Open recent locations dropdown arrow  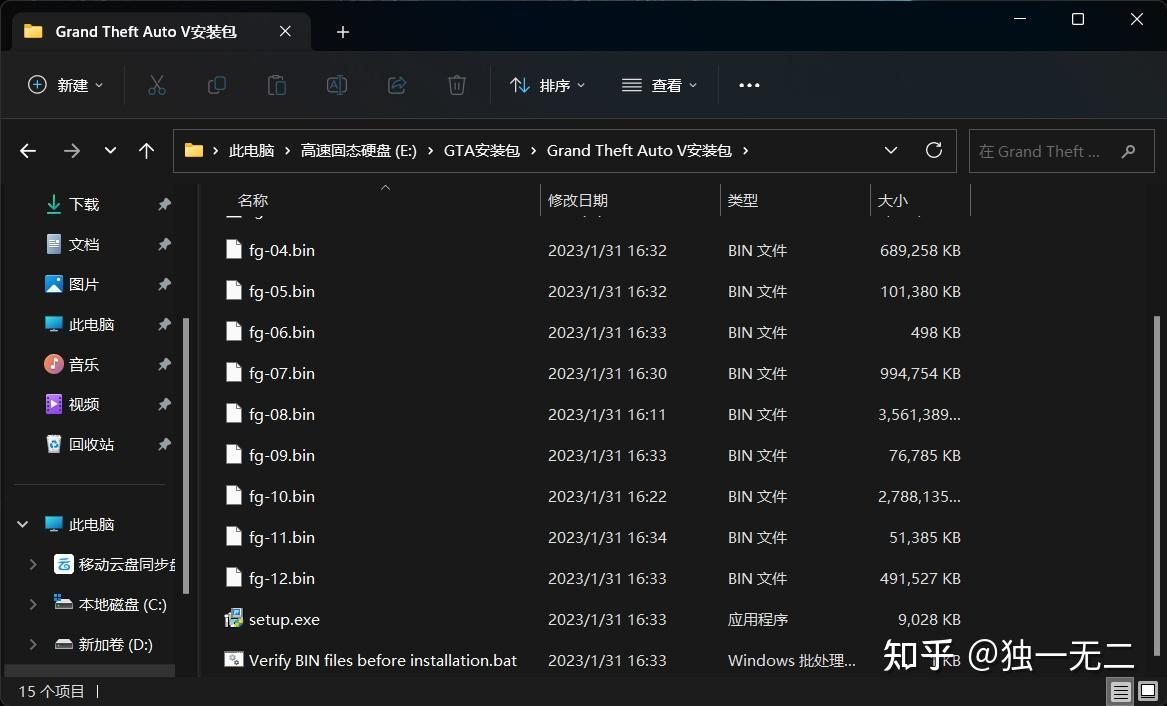110,151
